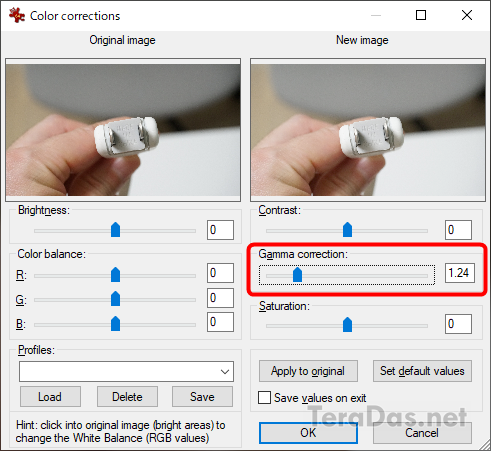Click the Brightness value input field
The width and height of the screenshot is (491, 451).
pyautogui.click(x=220, y=230)
